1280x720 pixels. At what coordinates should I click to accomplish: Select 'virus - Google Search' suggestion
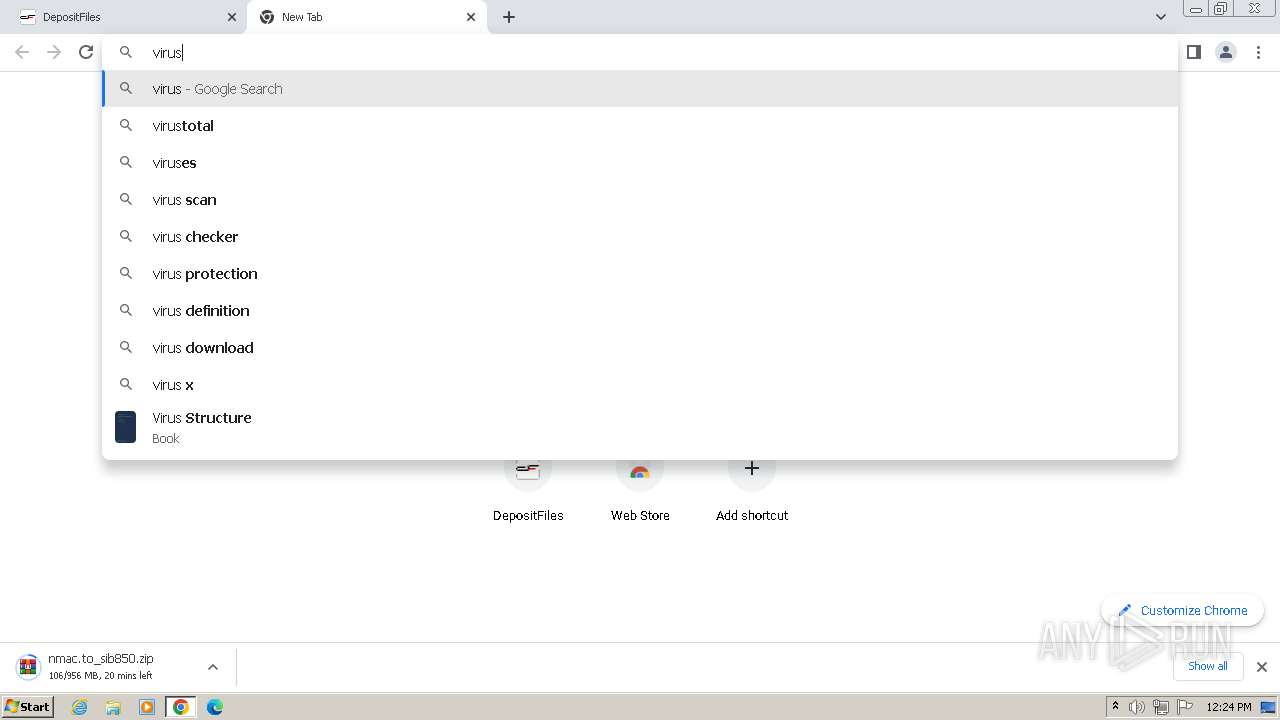click(640, 88)
